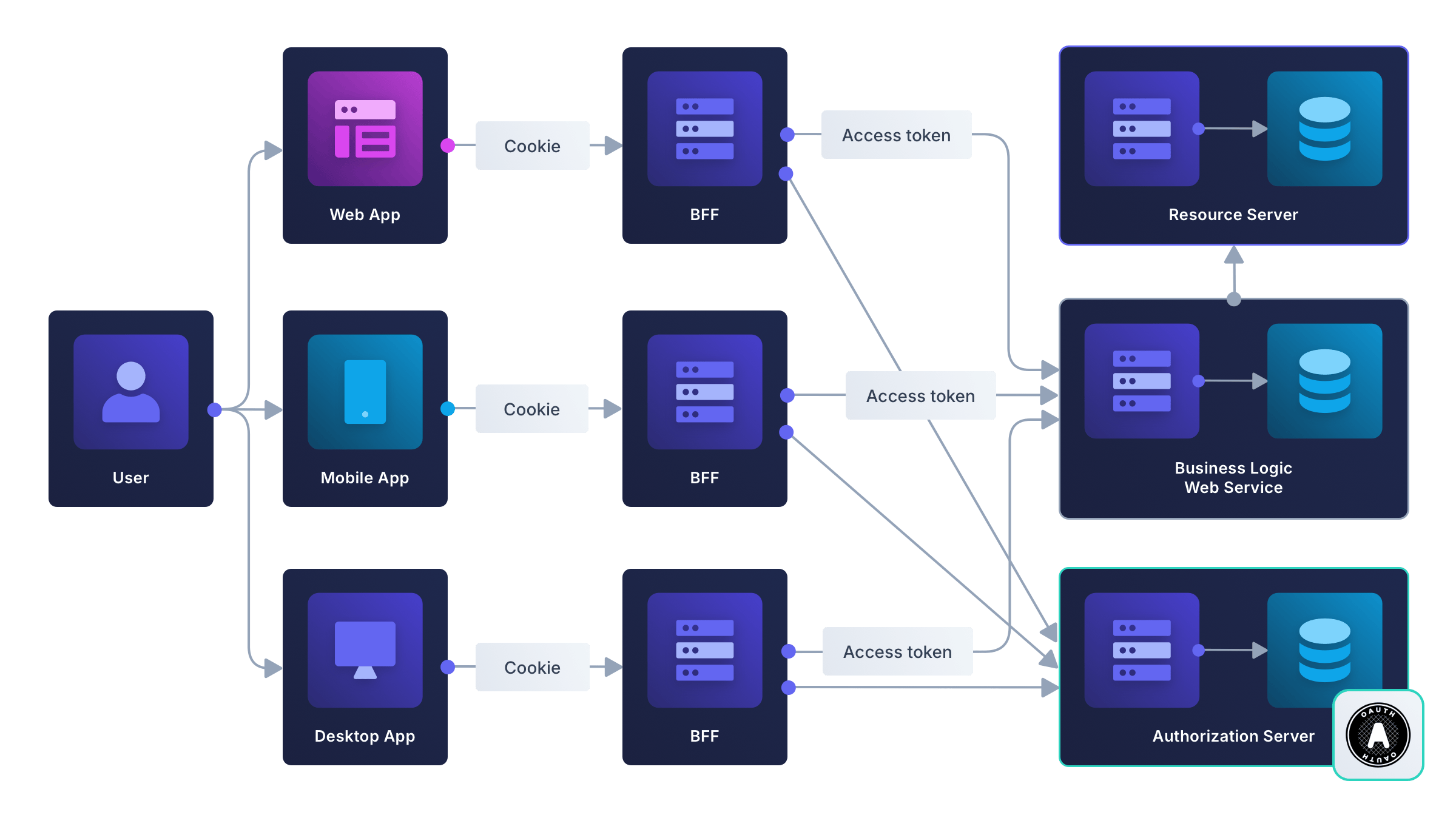Click the Cookie label after Web App
1456x815 pixels.
(x=533, y=146)
